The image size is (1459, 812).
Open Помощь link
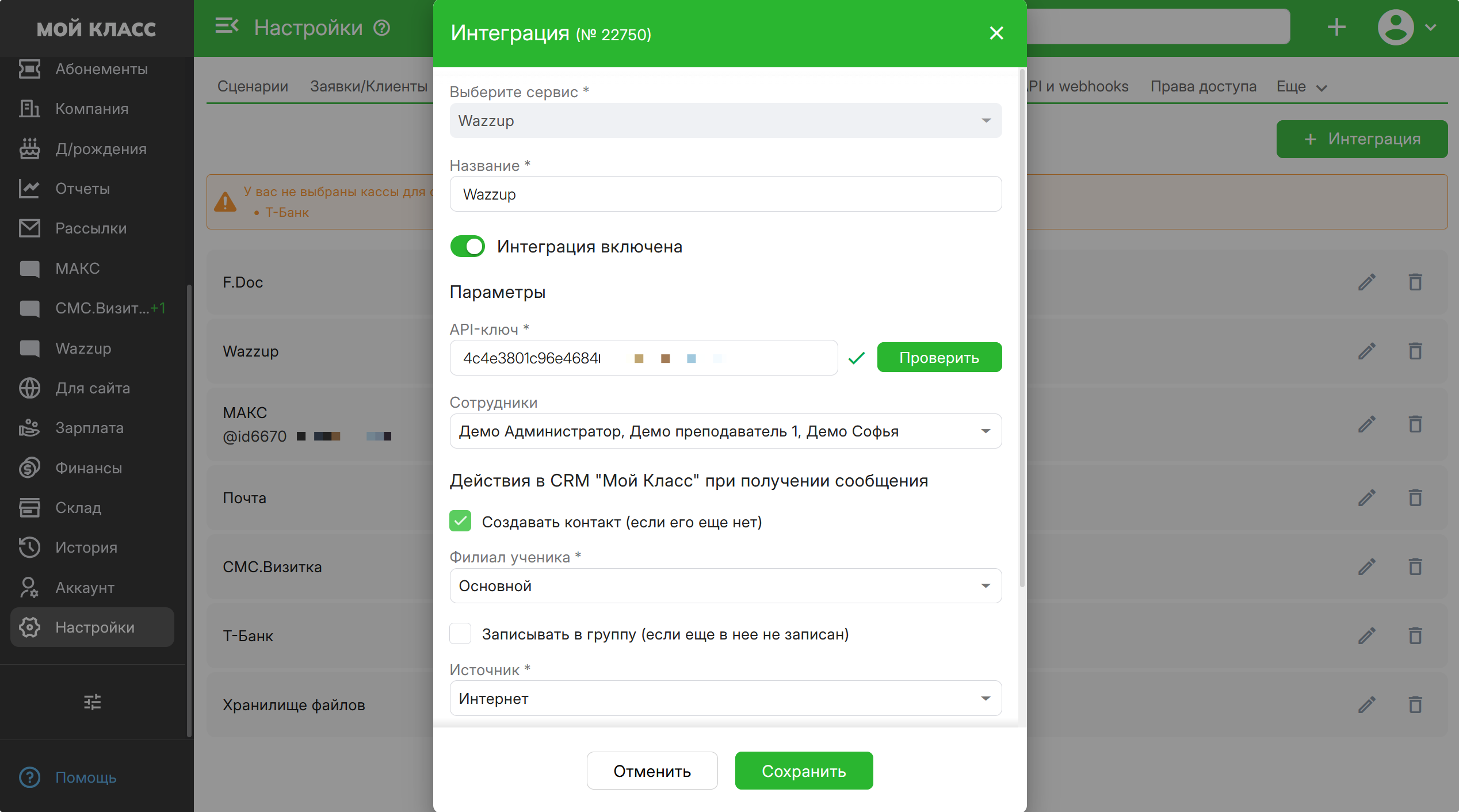coord(86,777)
